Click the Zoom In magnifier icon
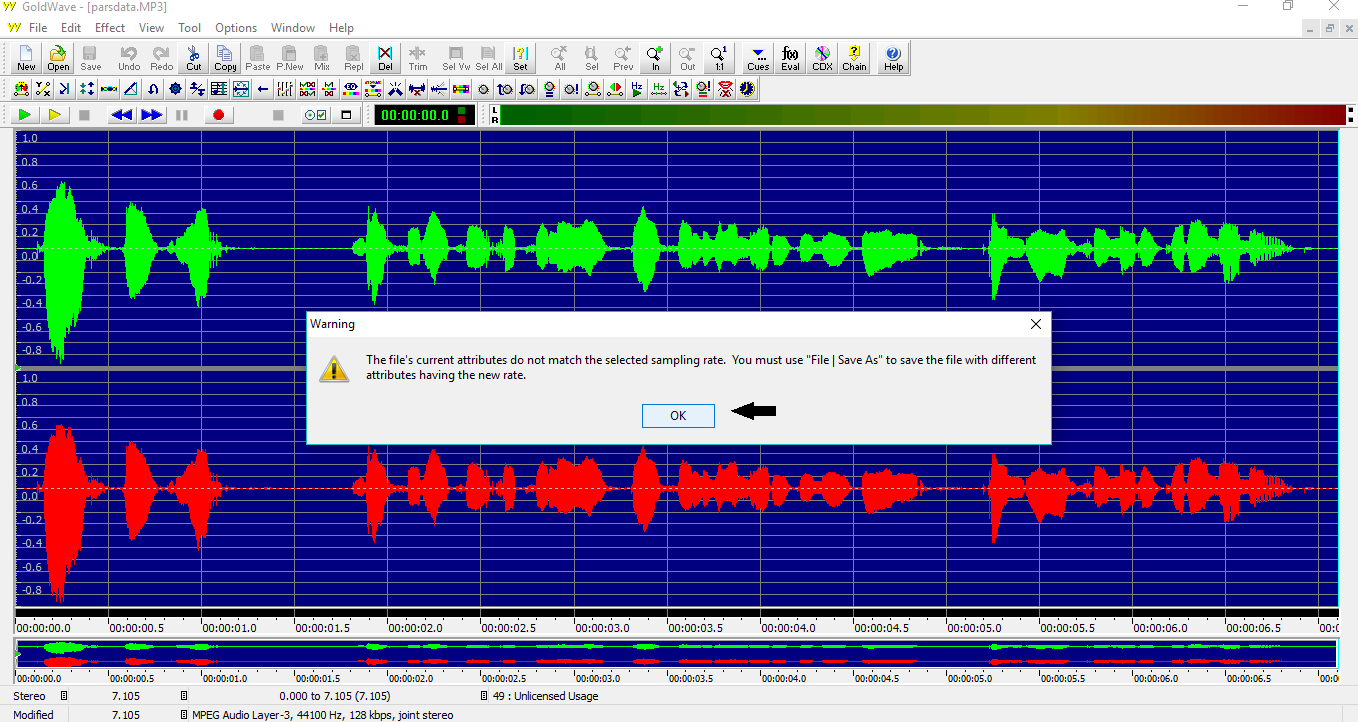The width and height of the screenshot is (1358, 722). tap(655, 58)
